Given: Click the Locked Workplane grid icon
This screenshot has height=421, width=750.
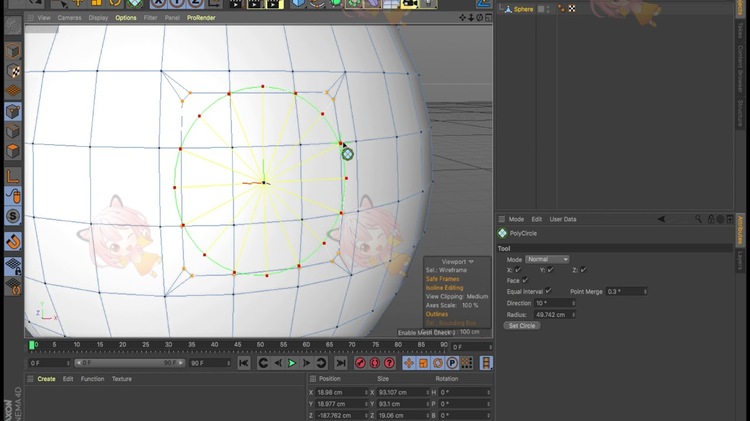Looking at the screenshot, I should click(13, 266).
